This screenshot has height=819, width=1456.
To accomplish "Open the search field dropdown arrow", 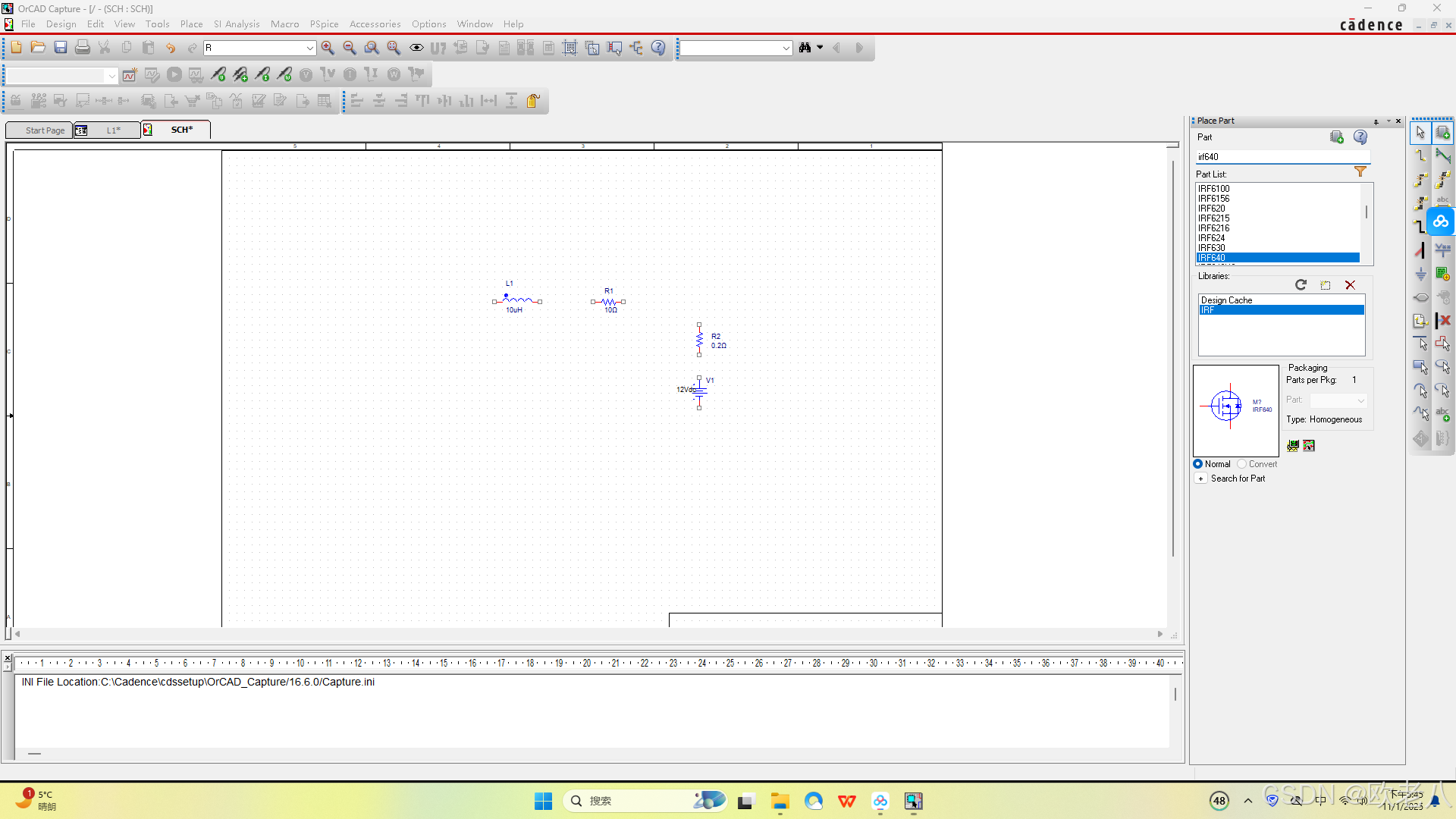I will [786, 49].
